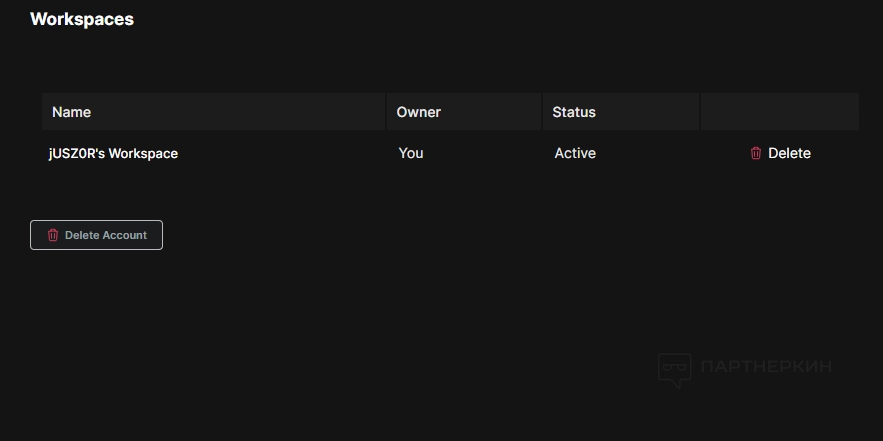Click the Owner column header
883x441 pixels.
418,112
